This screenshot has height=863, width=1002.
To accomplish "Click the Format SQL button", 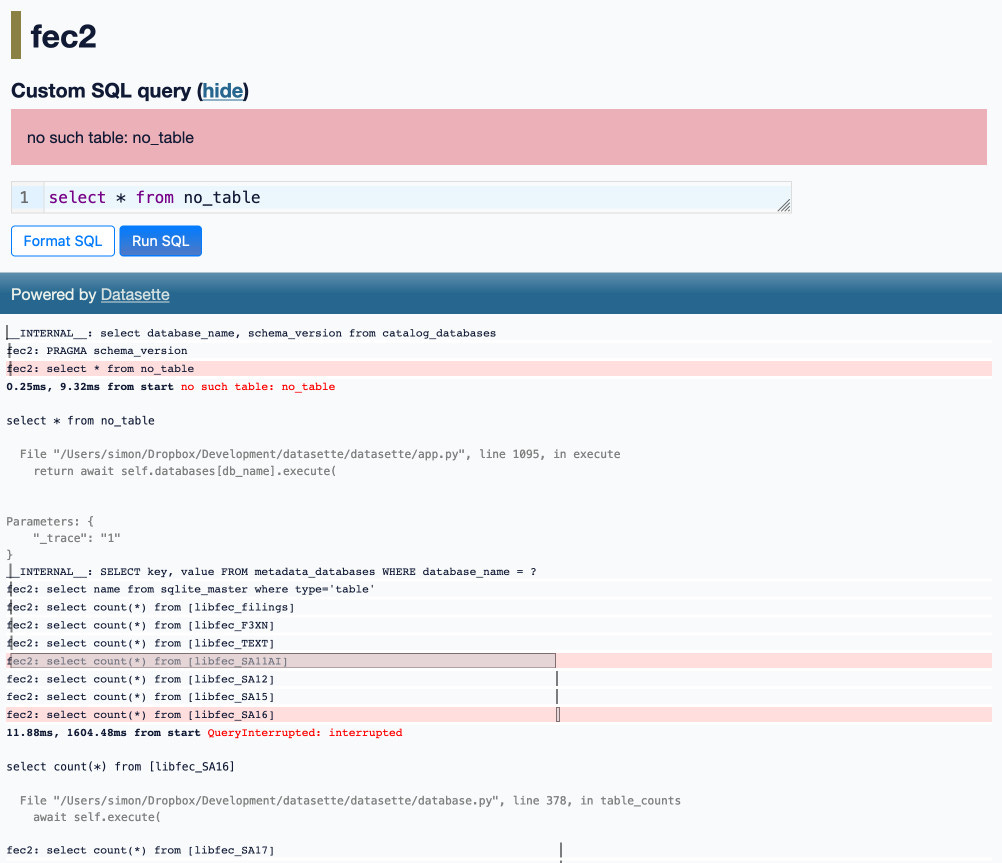I will 63,241.
